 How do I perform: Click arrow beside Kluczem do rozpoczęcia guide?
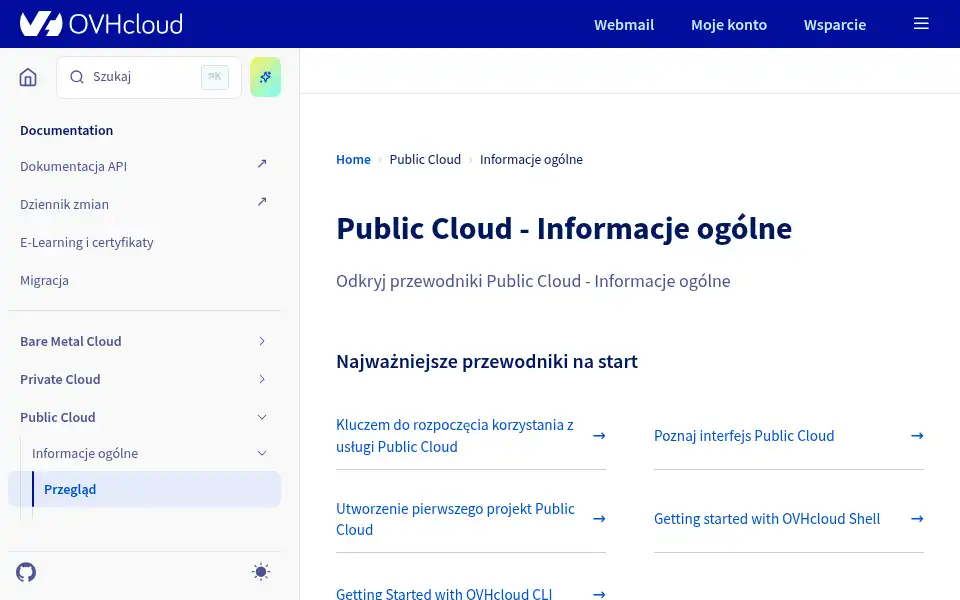[x=599, y=435]
